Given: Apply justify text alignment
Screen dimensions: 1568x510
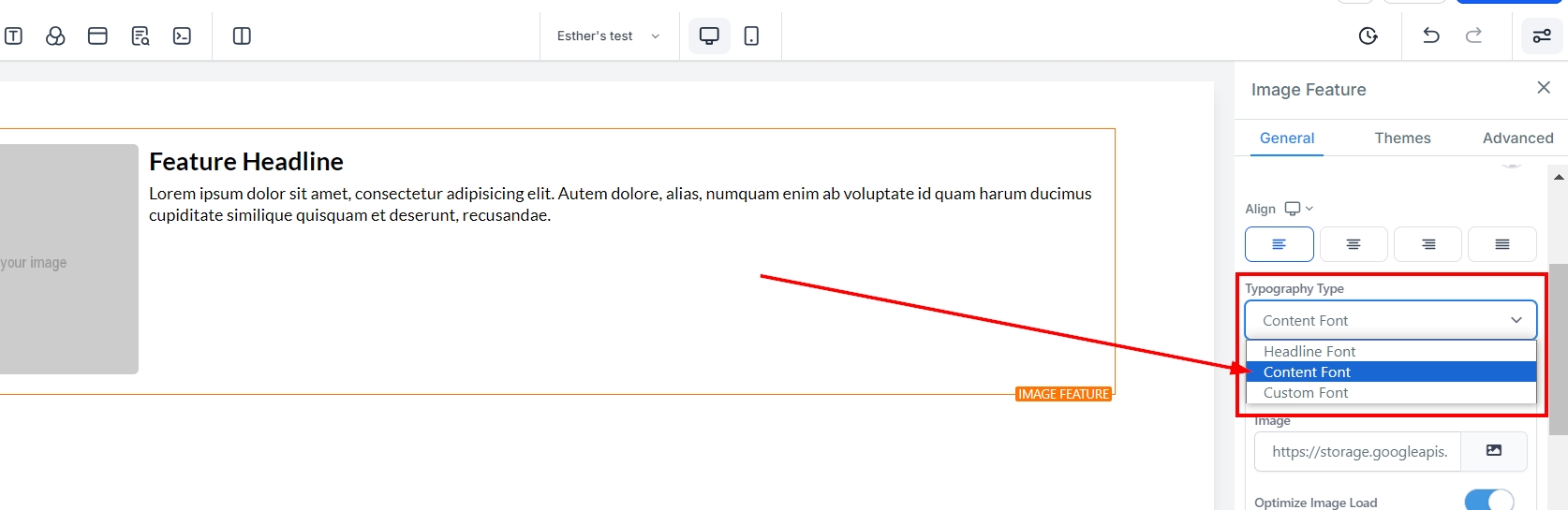Looking at the screenshot, I should click(x=1501, y=244).
